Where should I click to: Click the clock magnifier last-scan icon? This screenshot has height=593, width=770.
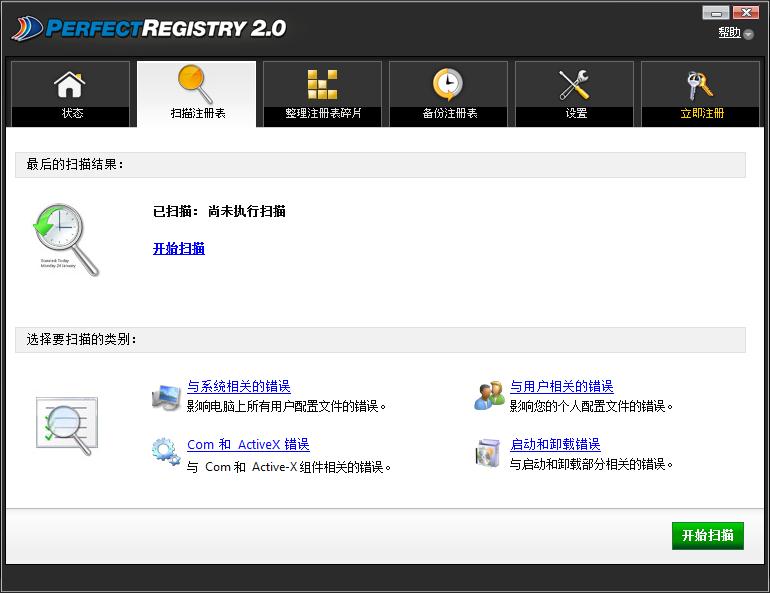(64, 240)
